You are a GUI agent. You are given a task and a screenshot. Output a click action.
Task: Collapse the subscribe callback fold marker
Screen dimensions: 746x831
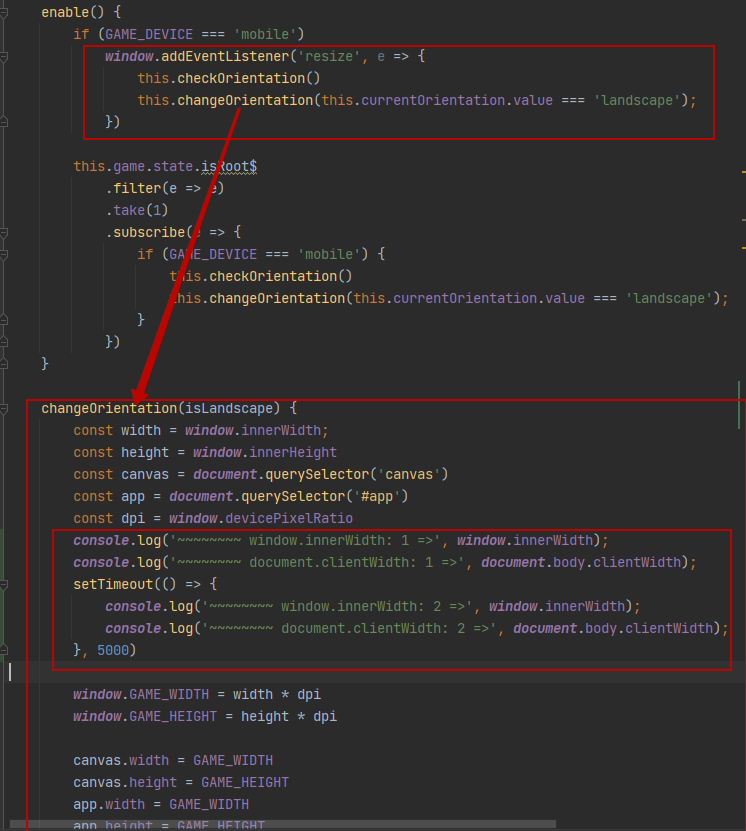[3, 232]
